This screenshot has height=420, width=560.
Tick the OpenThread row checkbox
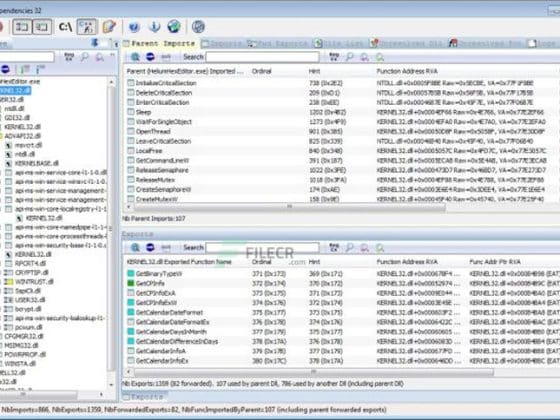pyautogui.click(x=131, y=131)
